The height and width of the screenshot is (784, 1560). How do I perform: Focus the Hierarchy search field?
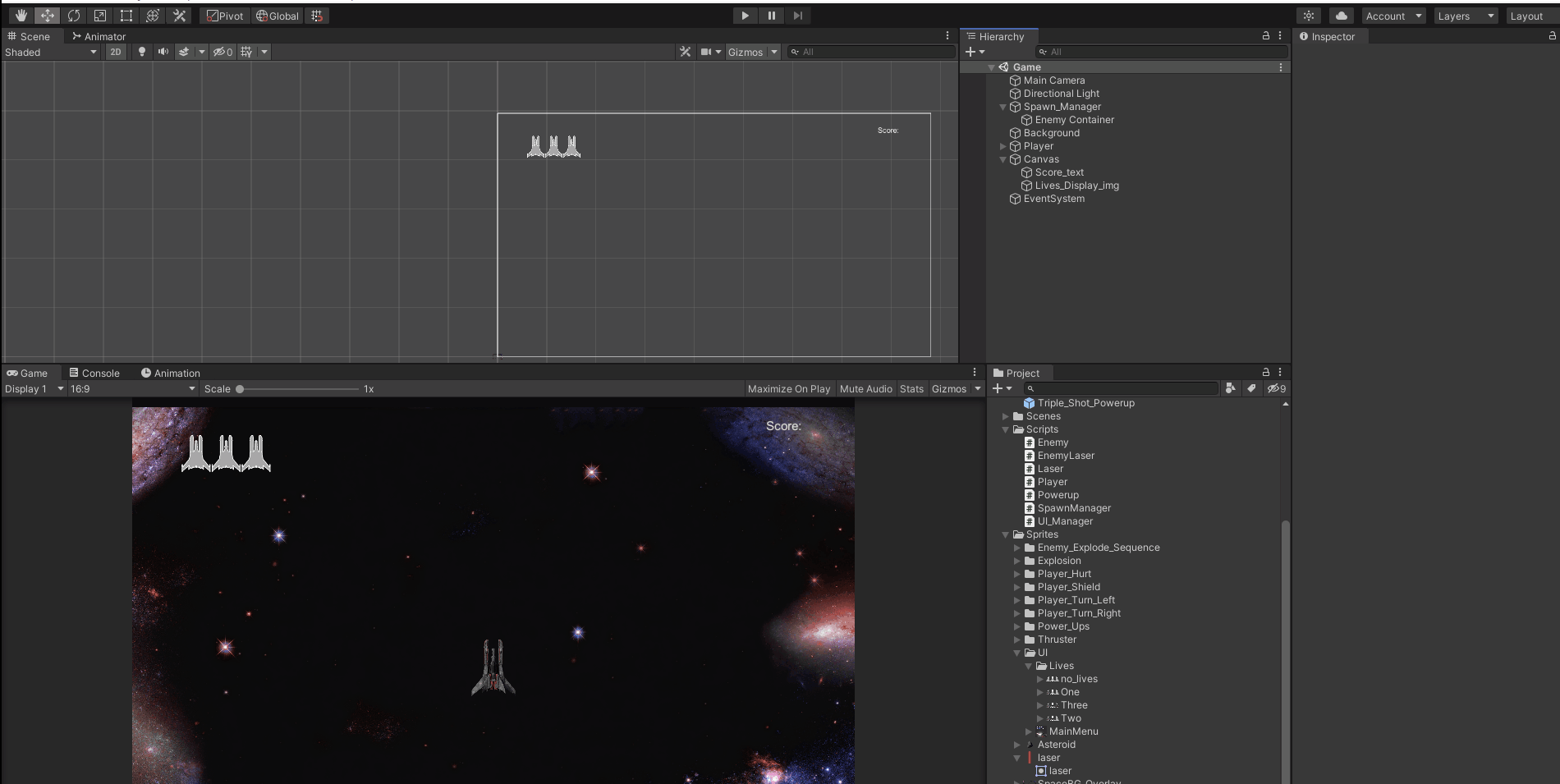tap(1162, 52)
